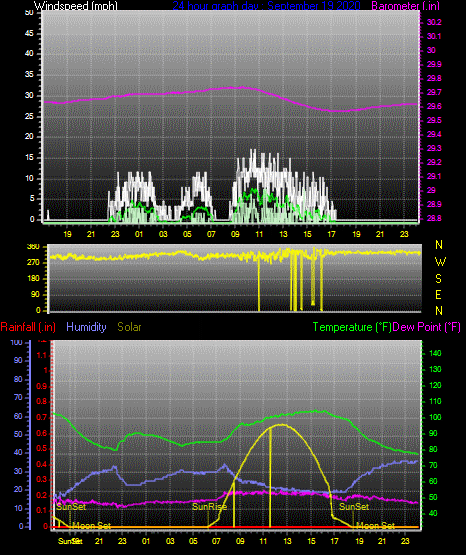Click the rainfall axis value 0.3
This screenshot has width=466, height=555.
point(42,479)
